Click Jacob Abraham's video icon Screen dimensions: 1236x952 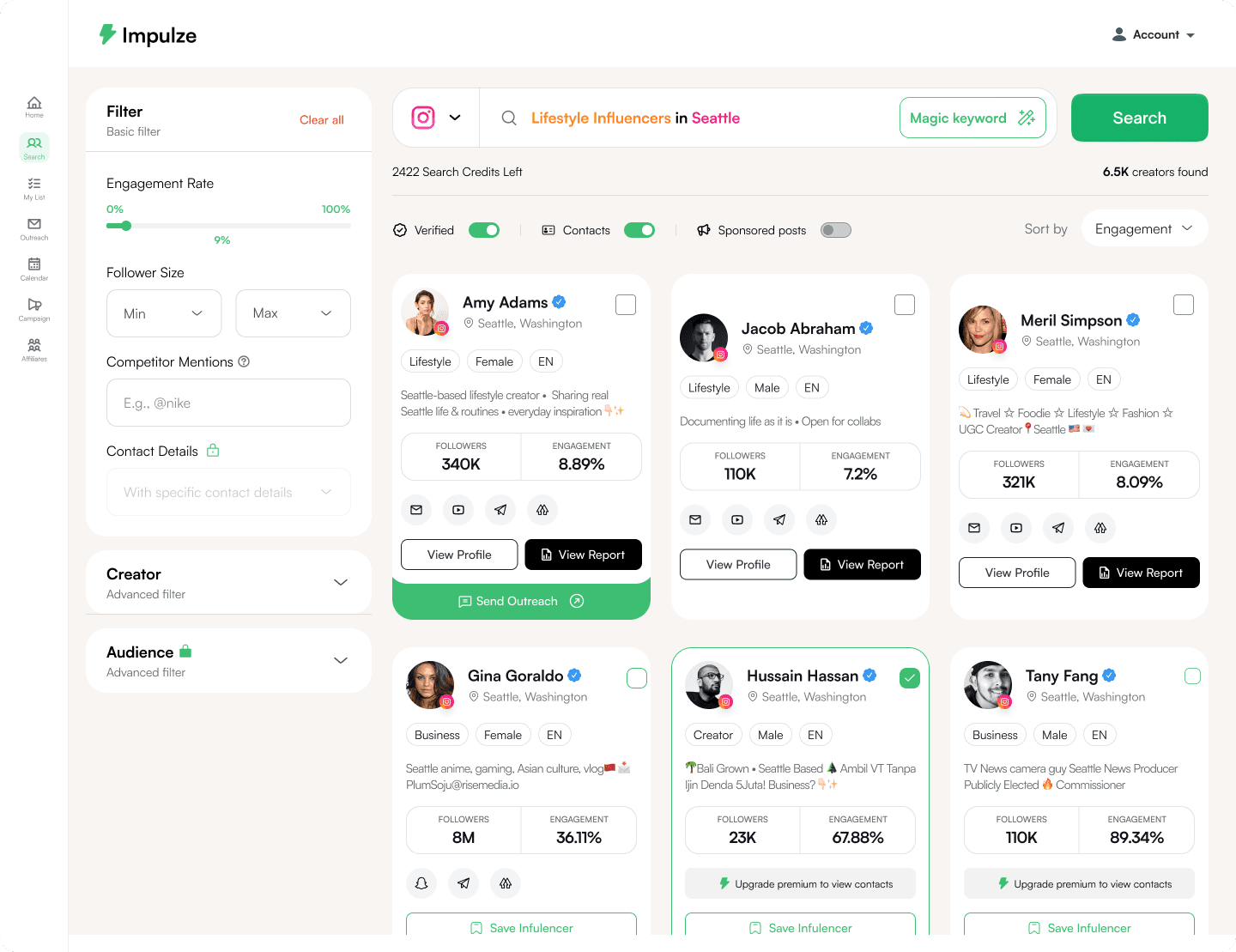pyautogui.click(x=737, y=519)
